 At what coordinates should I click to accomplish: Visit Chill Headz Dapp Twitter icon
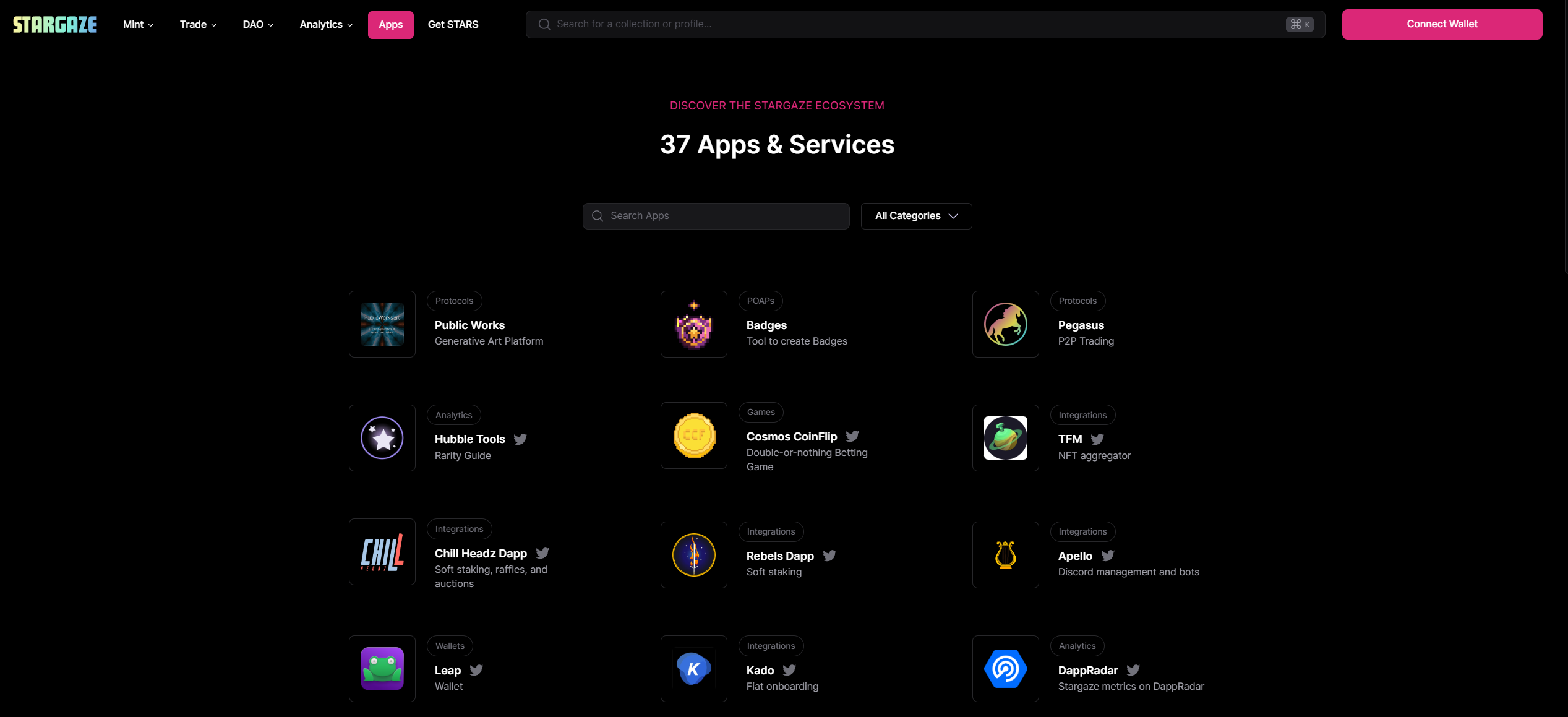[x=542, y=553]
